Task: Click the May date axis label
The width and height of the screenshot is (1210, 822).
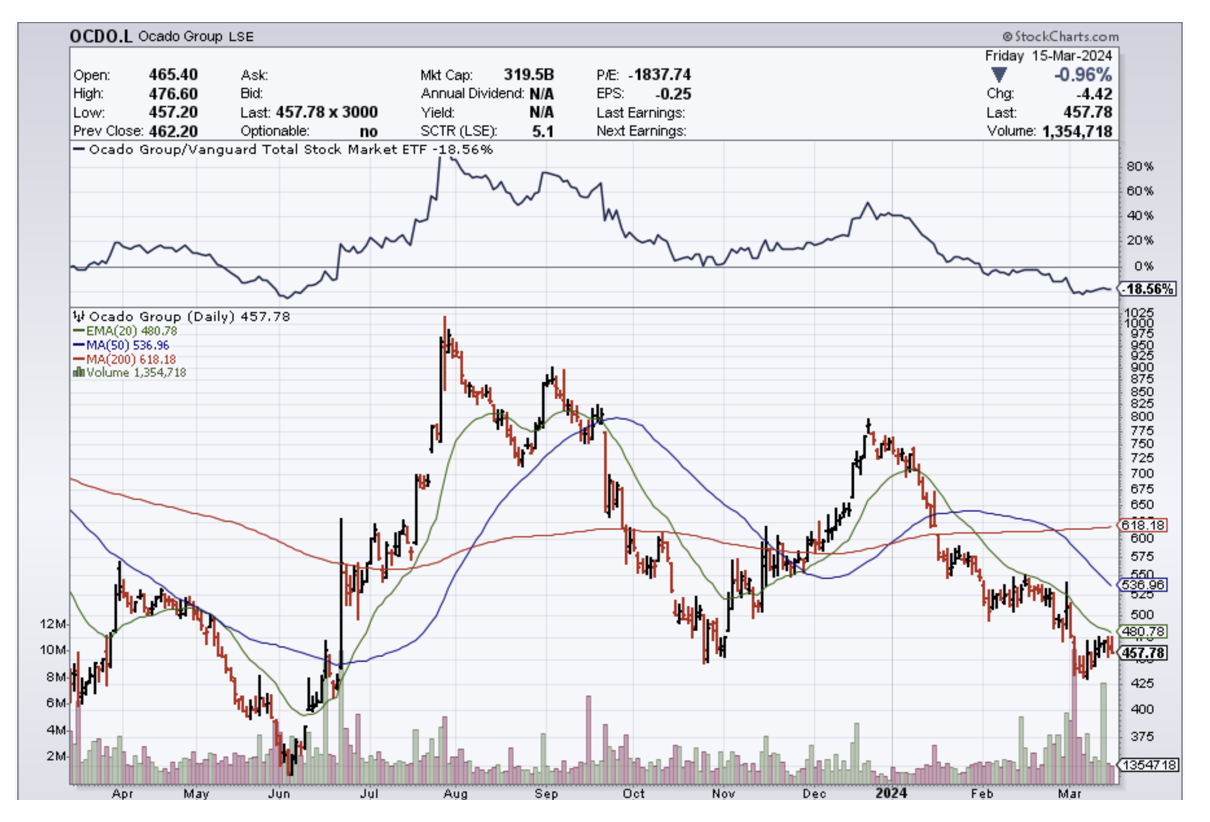Action: tap(197, 793)
